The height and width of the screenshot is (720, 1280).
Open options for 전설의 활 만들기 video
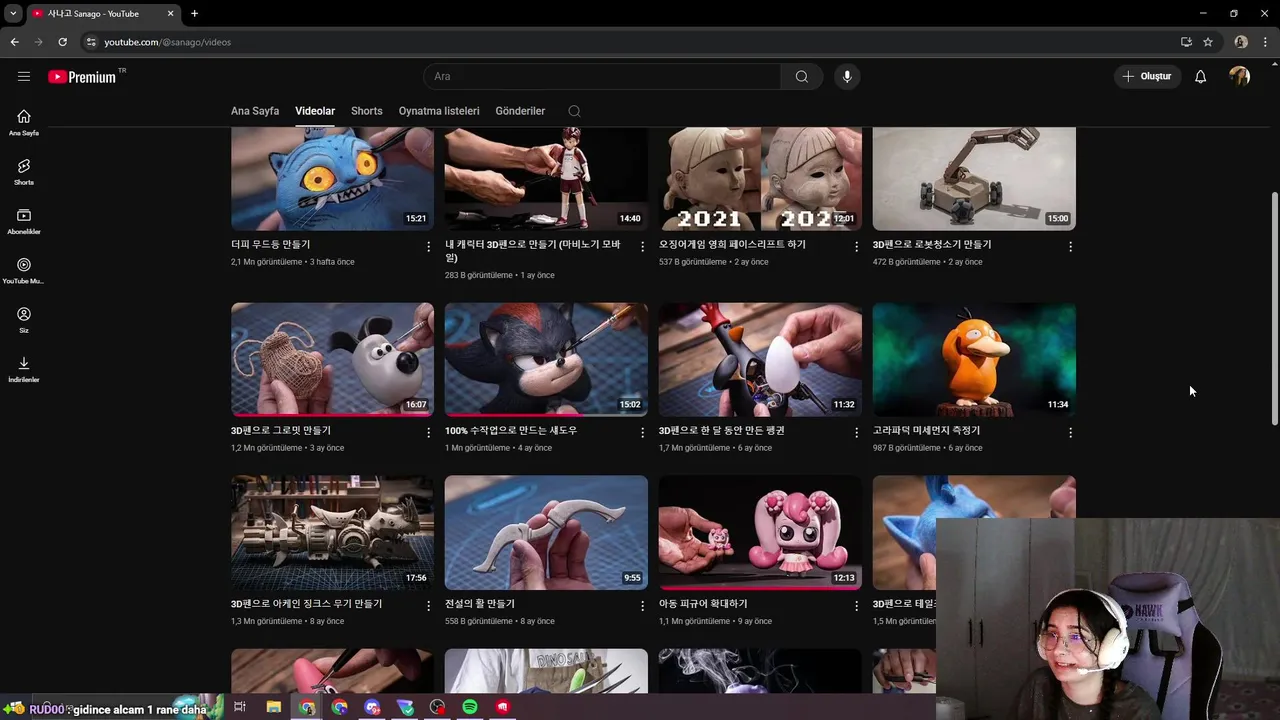[643, 606]
